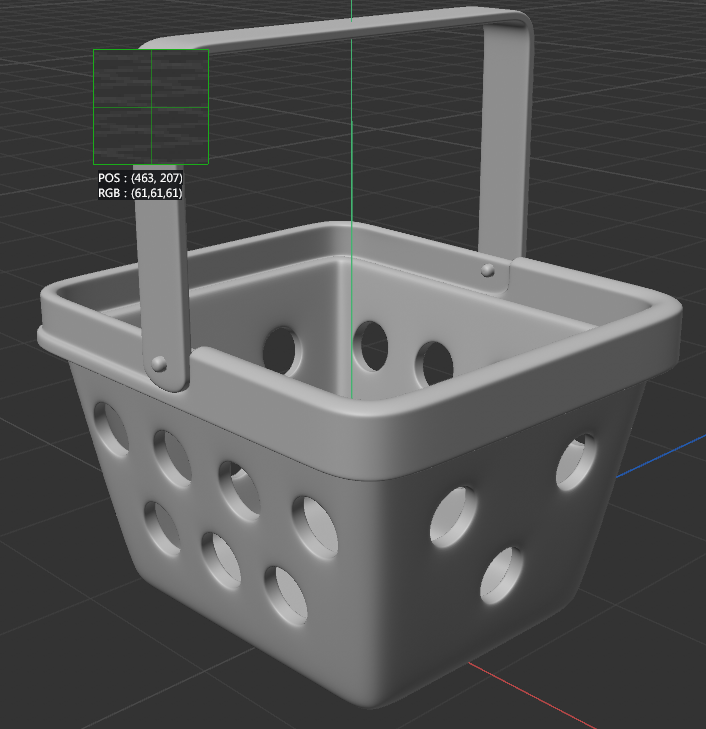Click the bottom-right hole of the front-left wall
Viewport: 706px width, 729px height.
click(286, 595)
